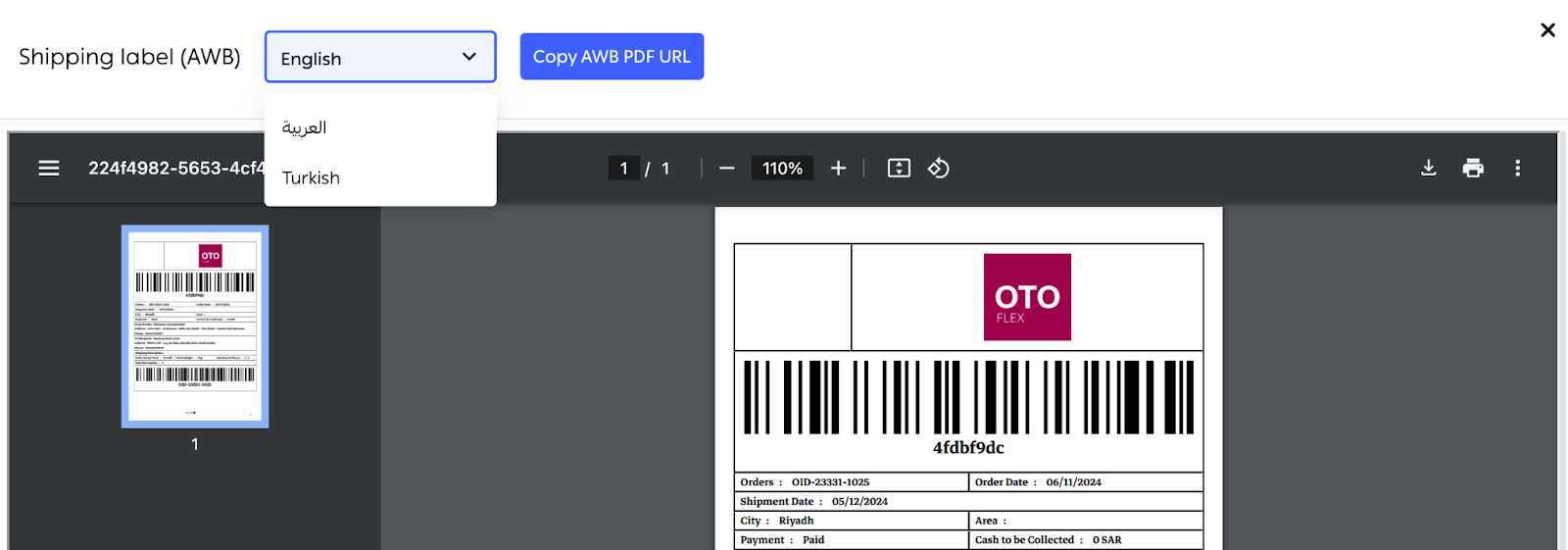Screen dimensions: 1568x550
Task: Open the language dropdown showing English
Action: coord(380,57)
